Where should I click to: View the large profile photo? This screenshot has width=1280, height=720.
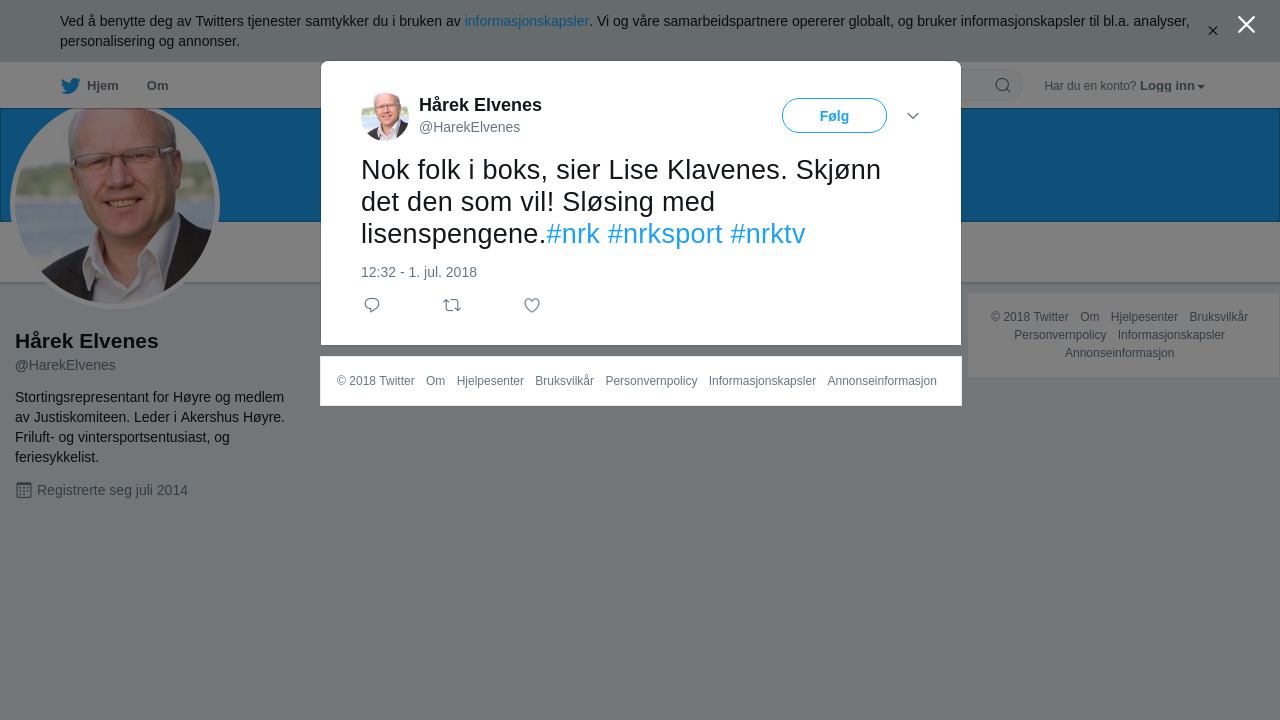click(x=115, y=203)
